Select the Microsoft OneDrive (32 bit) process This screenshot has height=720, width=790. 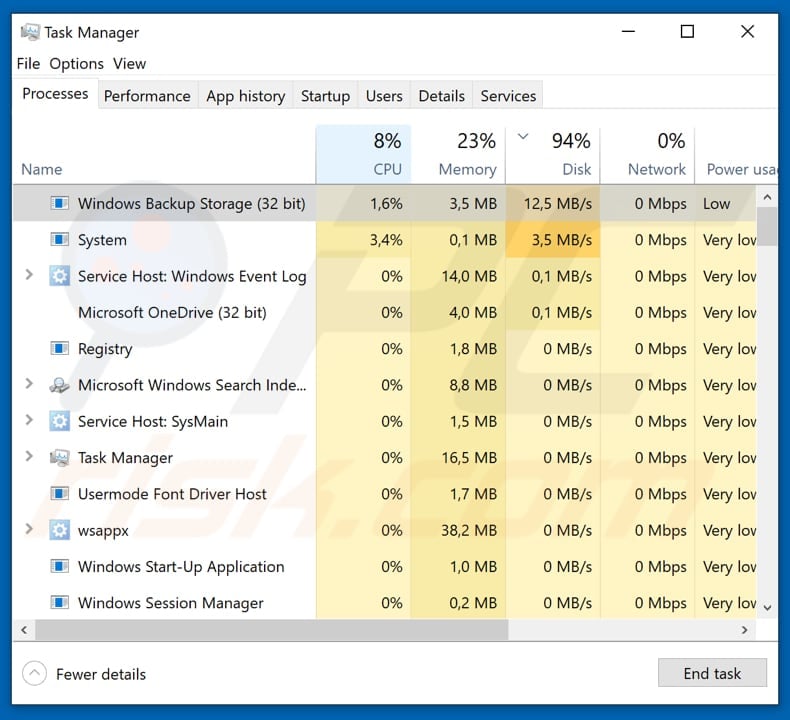point(172,312)
